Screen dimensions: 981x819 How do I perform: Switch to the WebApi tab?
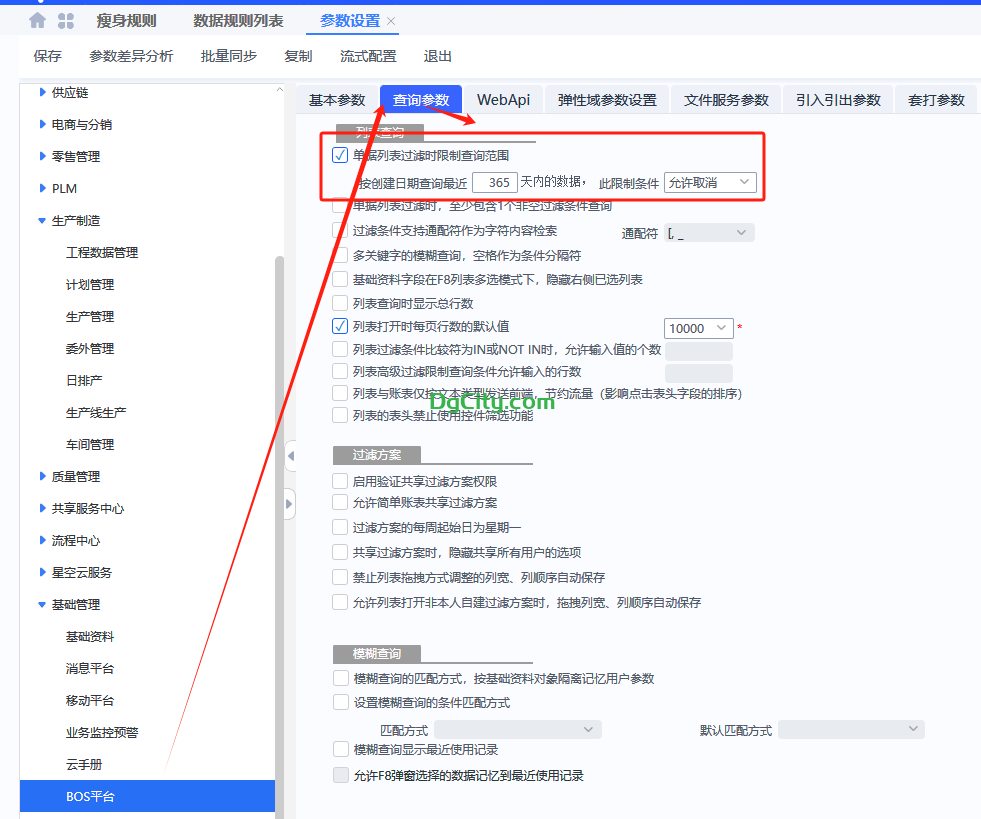point(504,99)
